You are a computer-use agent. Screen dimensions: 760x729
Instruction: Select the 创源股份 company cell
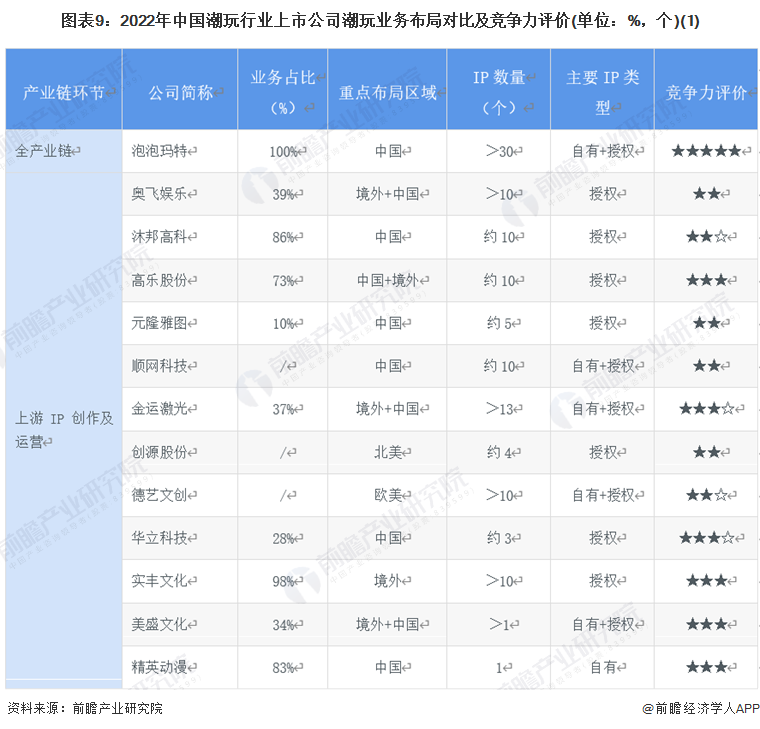tap(180, 452)
